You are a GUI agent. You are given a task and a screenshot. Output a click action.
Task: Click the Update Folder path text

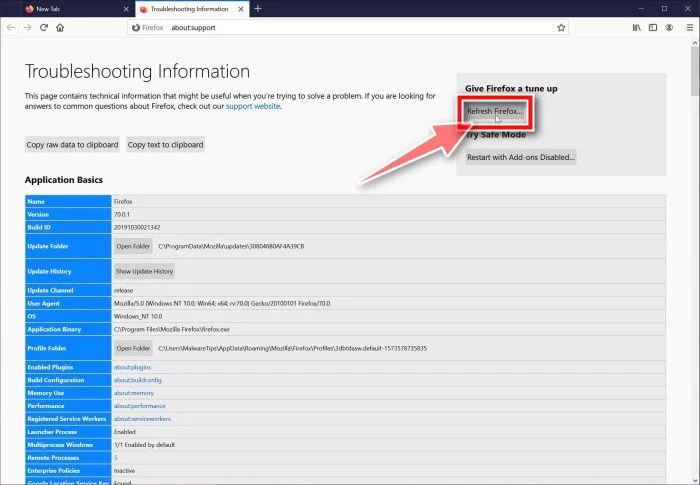tap(231, 246)
